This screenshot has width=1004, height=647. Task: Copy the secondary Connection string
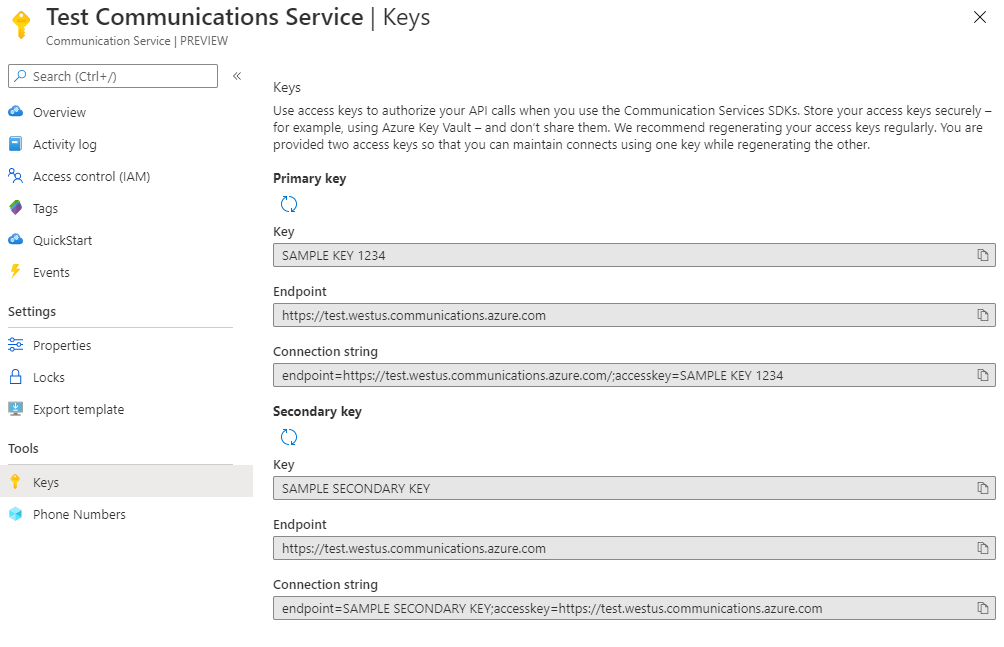[x=982, y=608]
